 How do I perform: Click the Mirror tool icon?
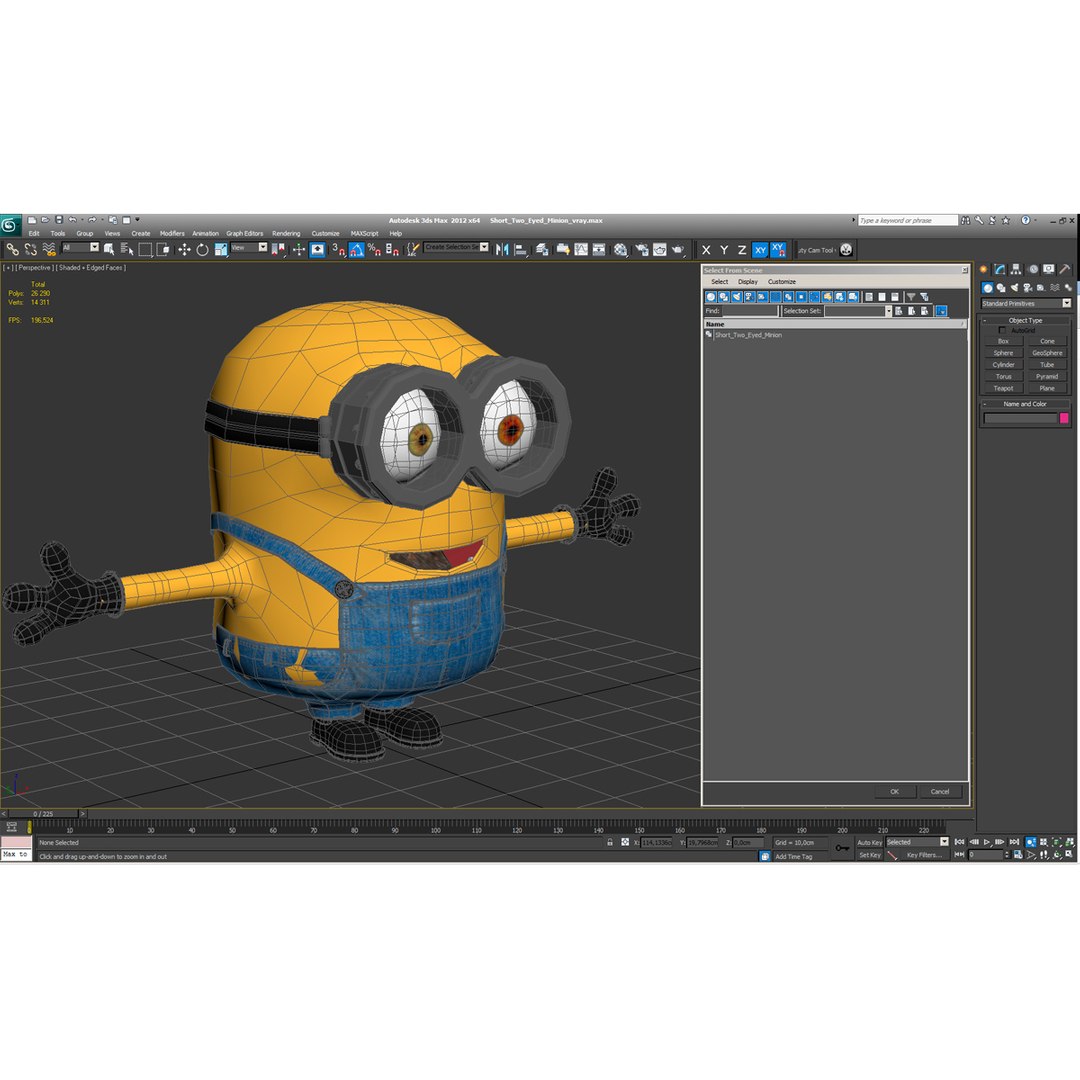point(502,249)
